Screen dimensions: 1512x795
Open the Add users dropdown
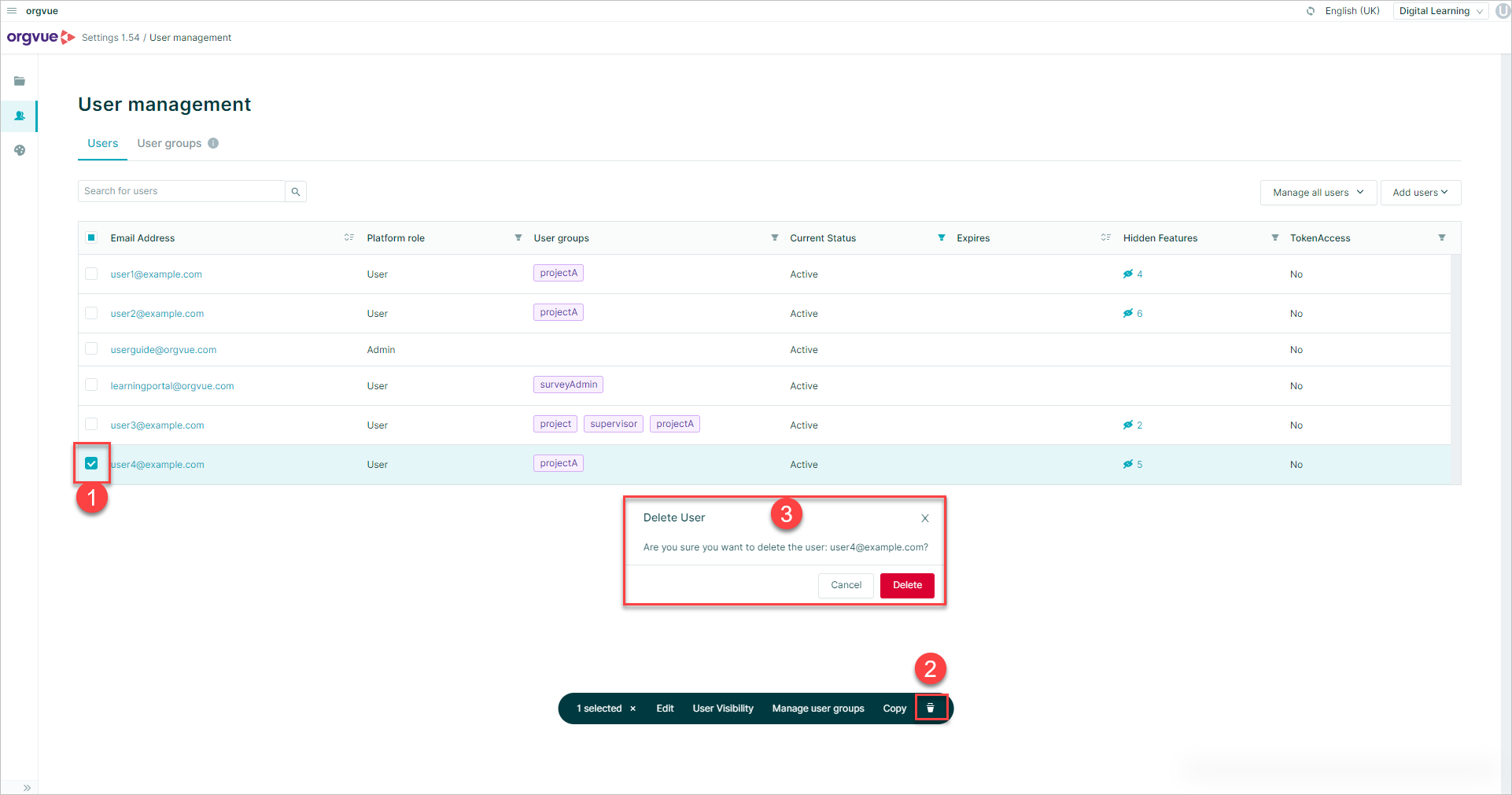[1421, 193]
